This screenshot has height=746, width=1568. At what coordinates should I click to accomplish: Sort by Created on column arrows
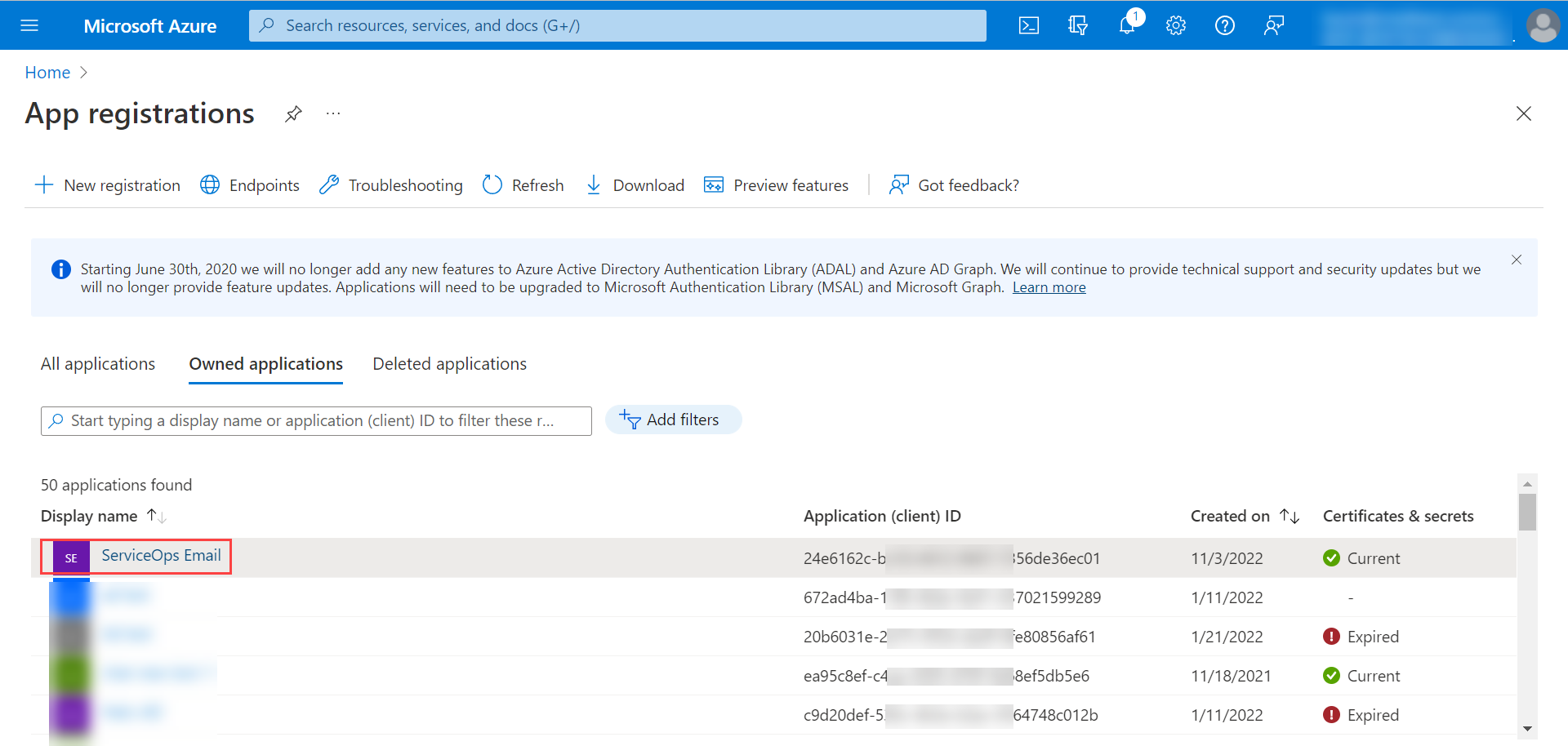coord(1290,516)
